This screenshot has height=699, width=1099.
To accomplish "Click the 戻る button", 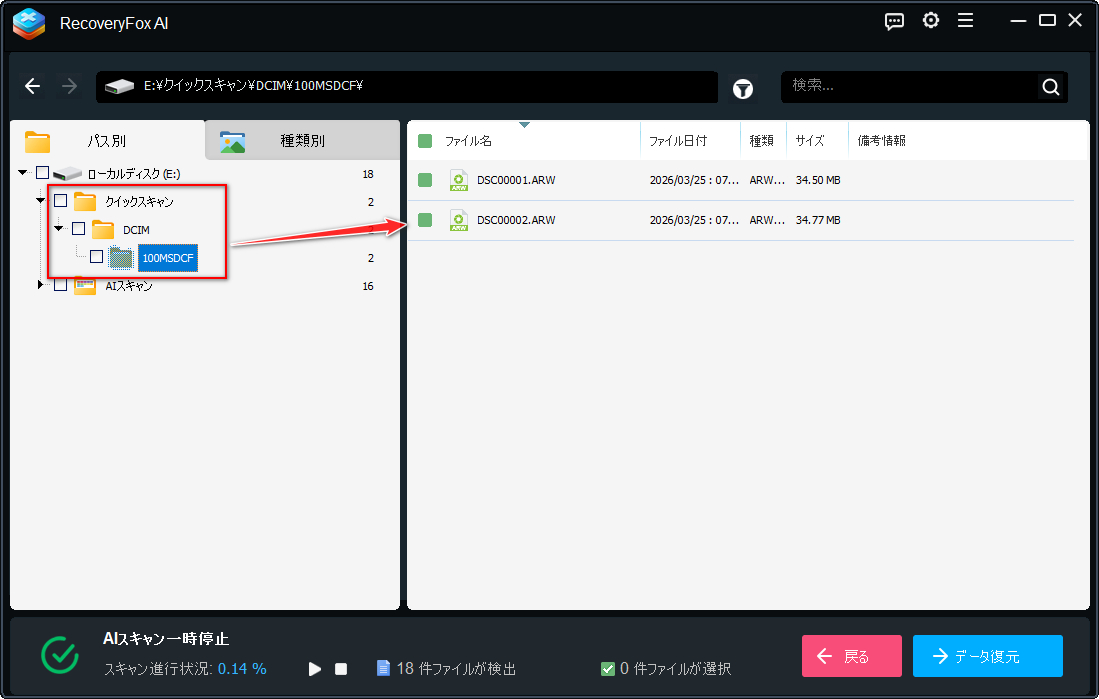I will pyautogui.click(x=852, y=656).
